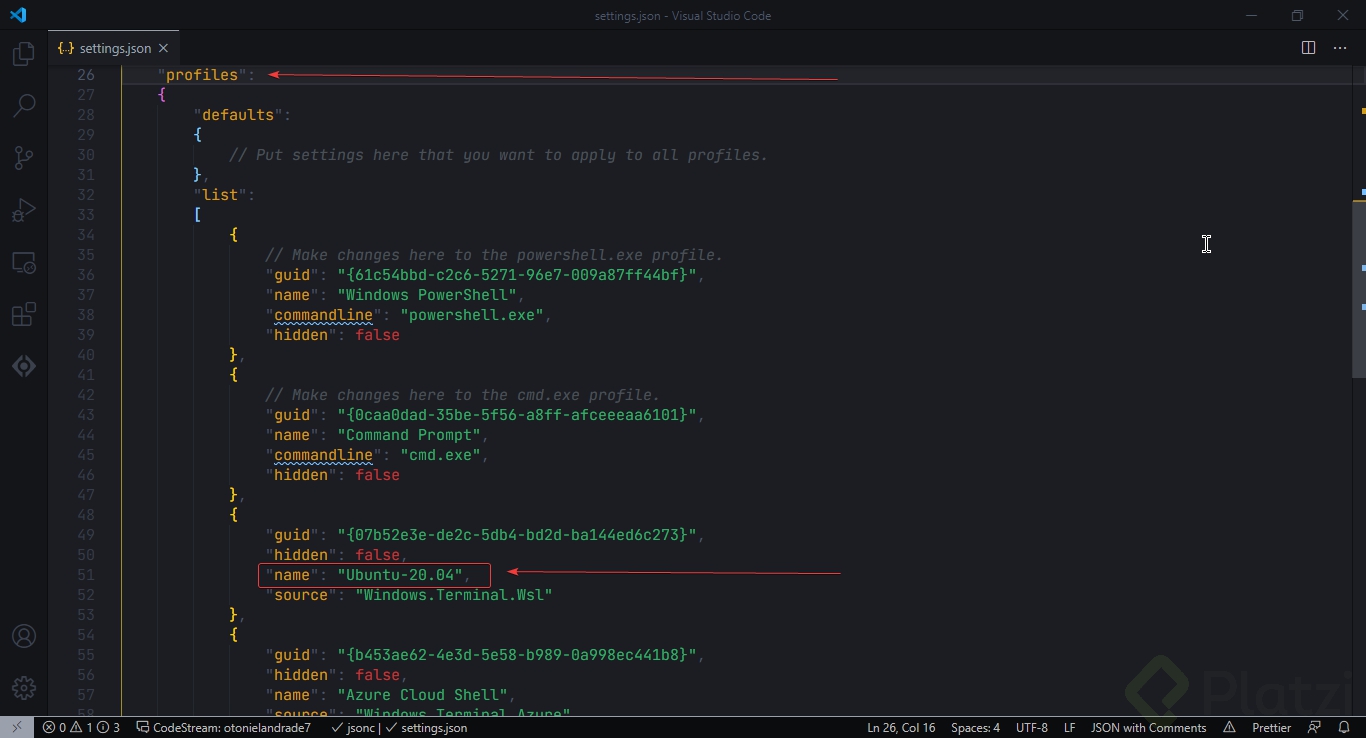
Task: Change language mode JSON with Comments
Action: [1149, 728]
